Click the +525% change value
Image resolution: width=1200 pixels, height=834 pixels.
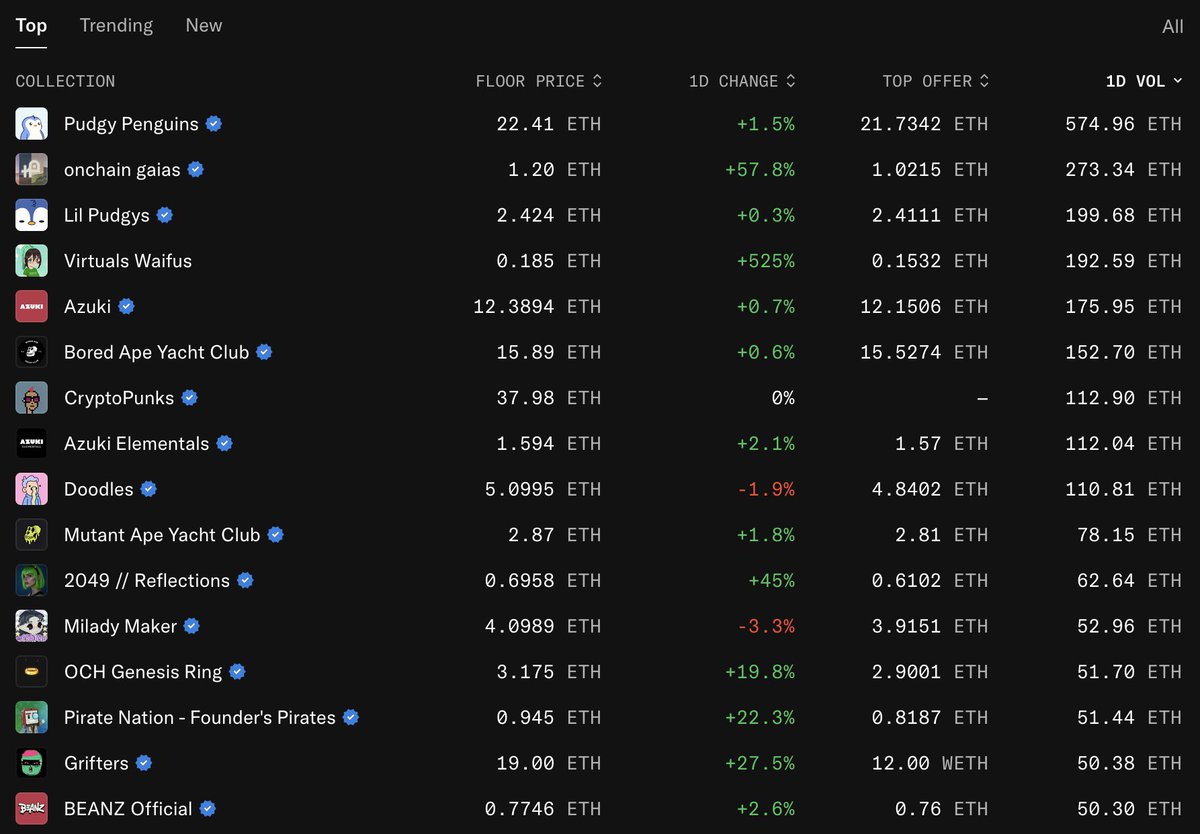pos(766,261)
